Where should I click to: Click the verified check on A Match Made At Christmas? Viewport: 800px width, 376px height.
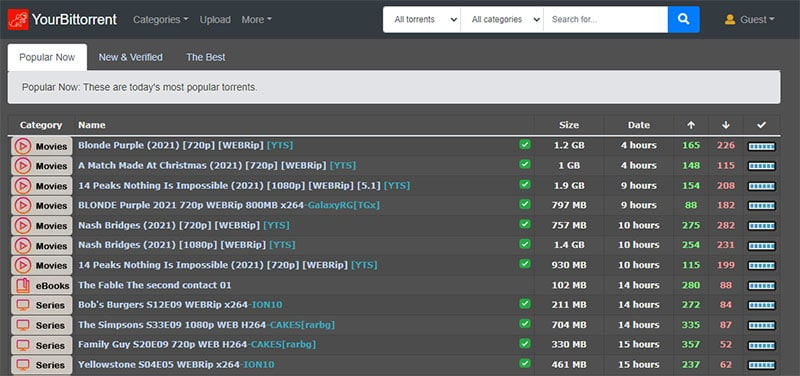[524, 164]
